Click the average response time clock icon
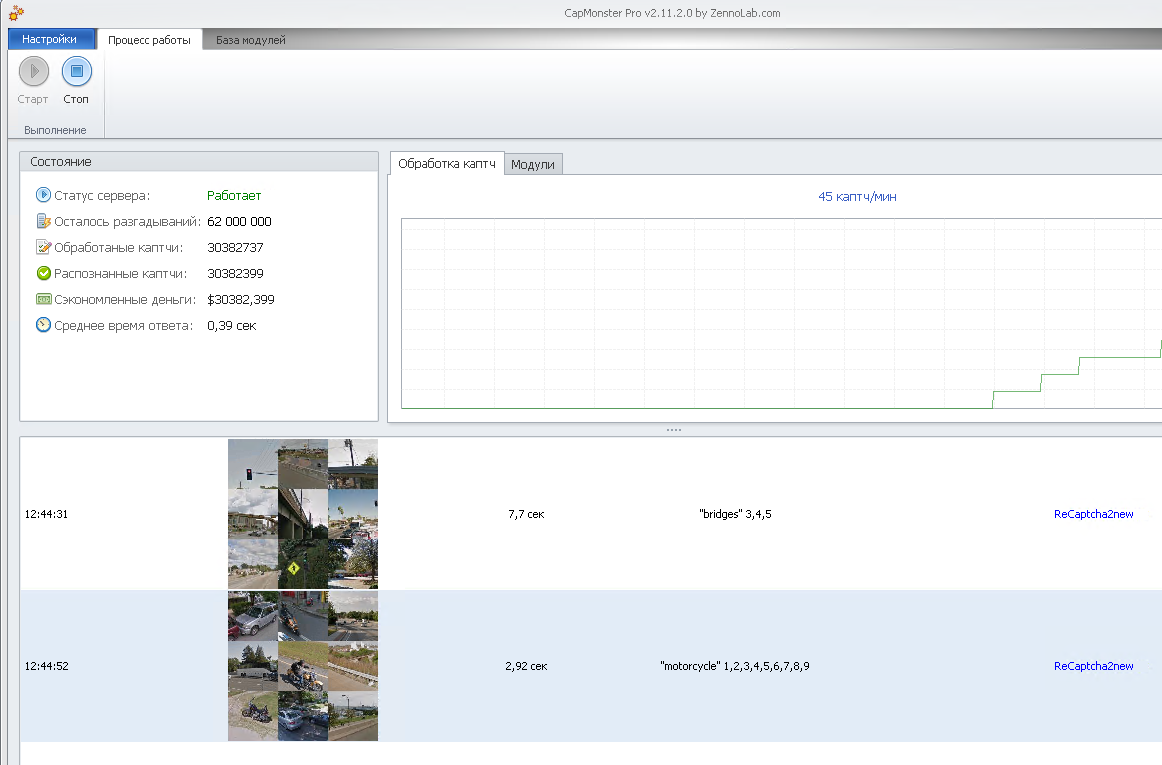This screenshot has width=1162, height=765. pyautogui.click(x=43, y=325)
